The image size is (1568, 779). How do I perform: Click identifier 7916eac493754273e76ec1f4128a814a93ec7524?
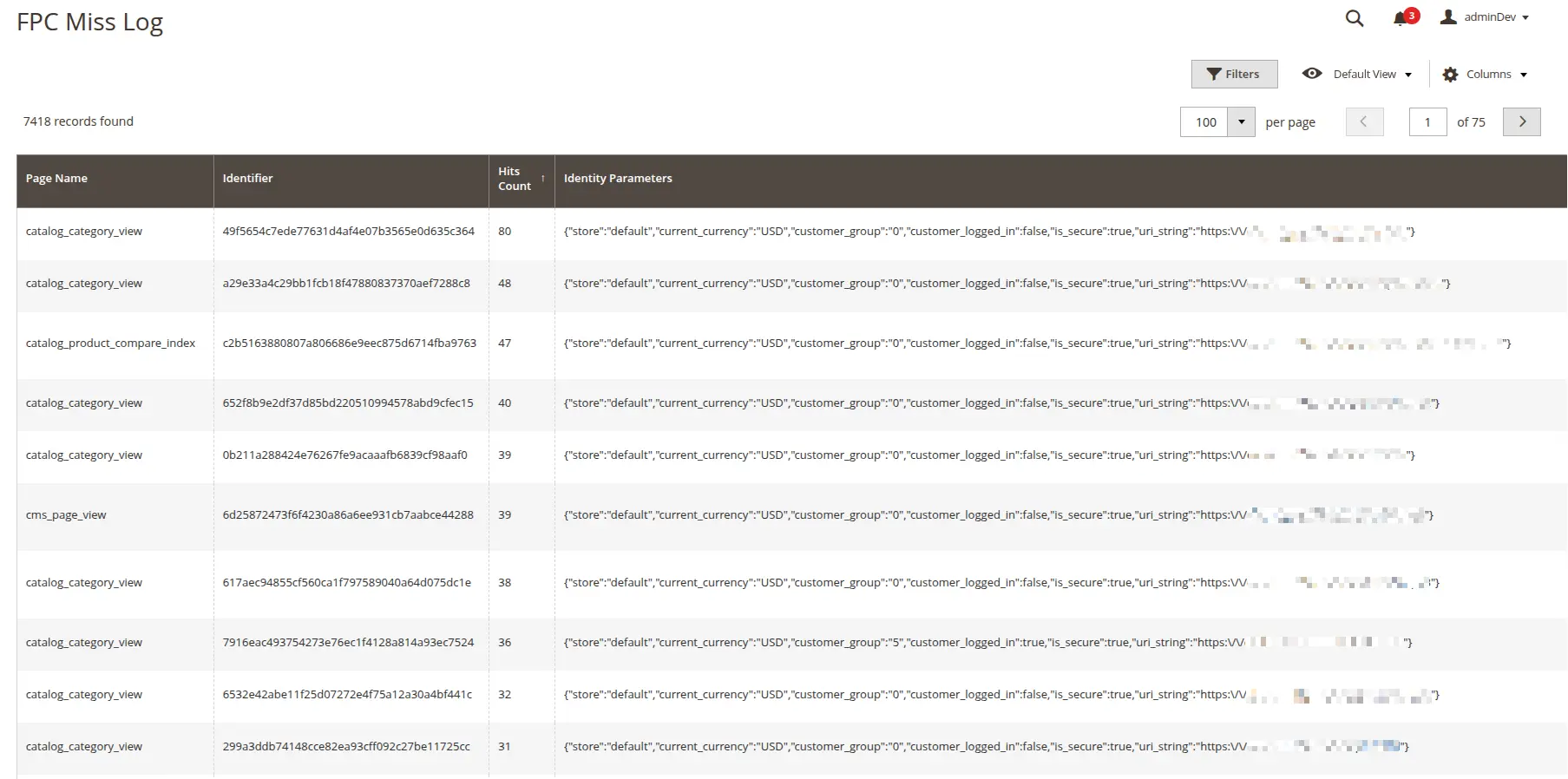(348, 643)
